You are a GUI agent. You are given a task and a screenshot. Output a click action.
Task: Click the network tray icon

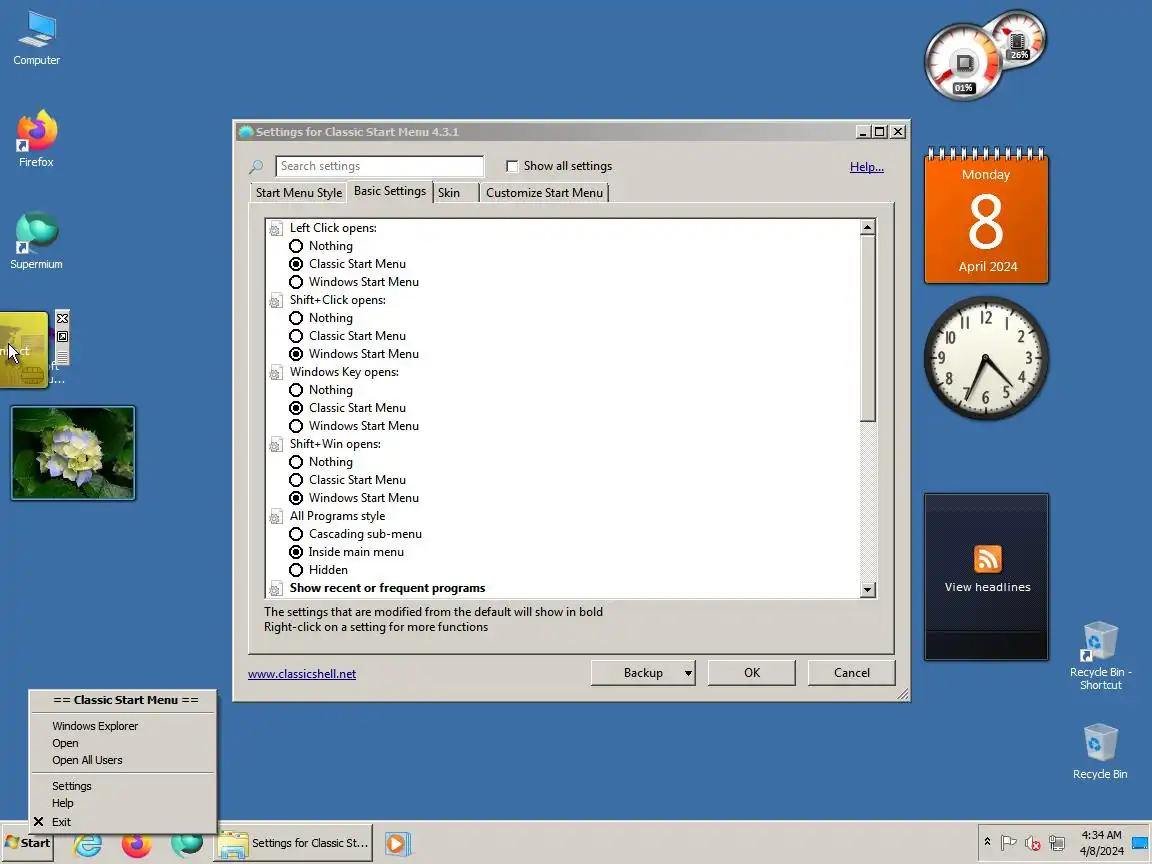[x=1056, y=843]
